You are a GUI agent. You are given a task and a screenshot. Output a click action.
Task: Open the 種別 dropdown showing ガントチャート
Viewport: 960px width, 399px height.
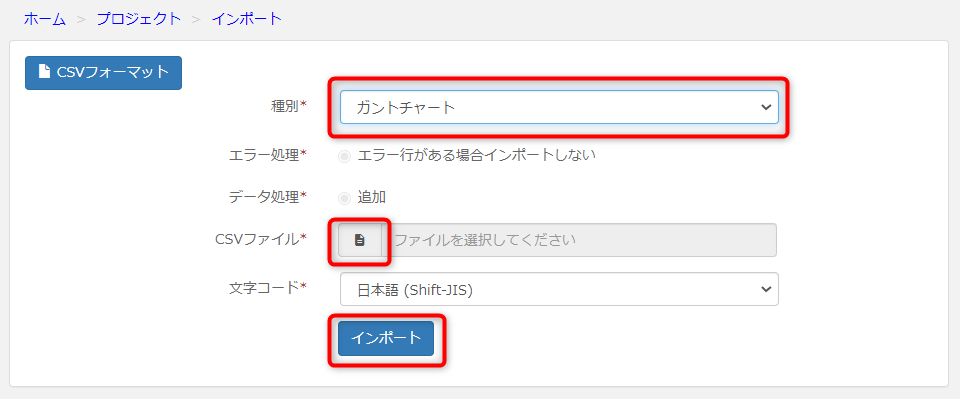click(559, 107)
